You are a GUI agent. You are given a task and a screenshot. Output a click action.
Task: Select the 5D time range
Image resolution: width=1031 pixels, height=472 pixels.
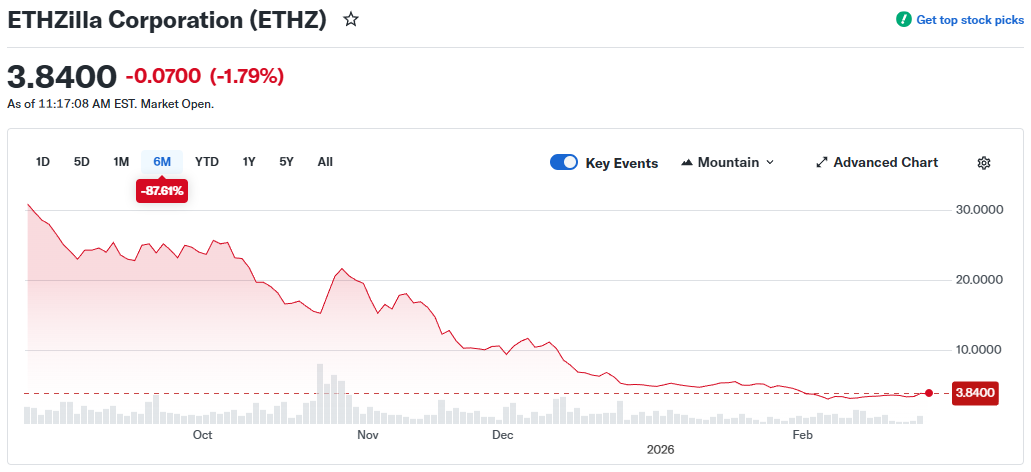(82, 162)
